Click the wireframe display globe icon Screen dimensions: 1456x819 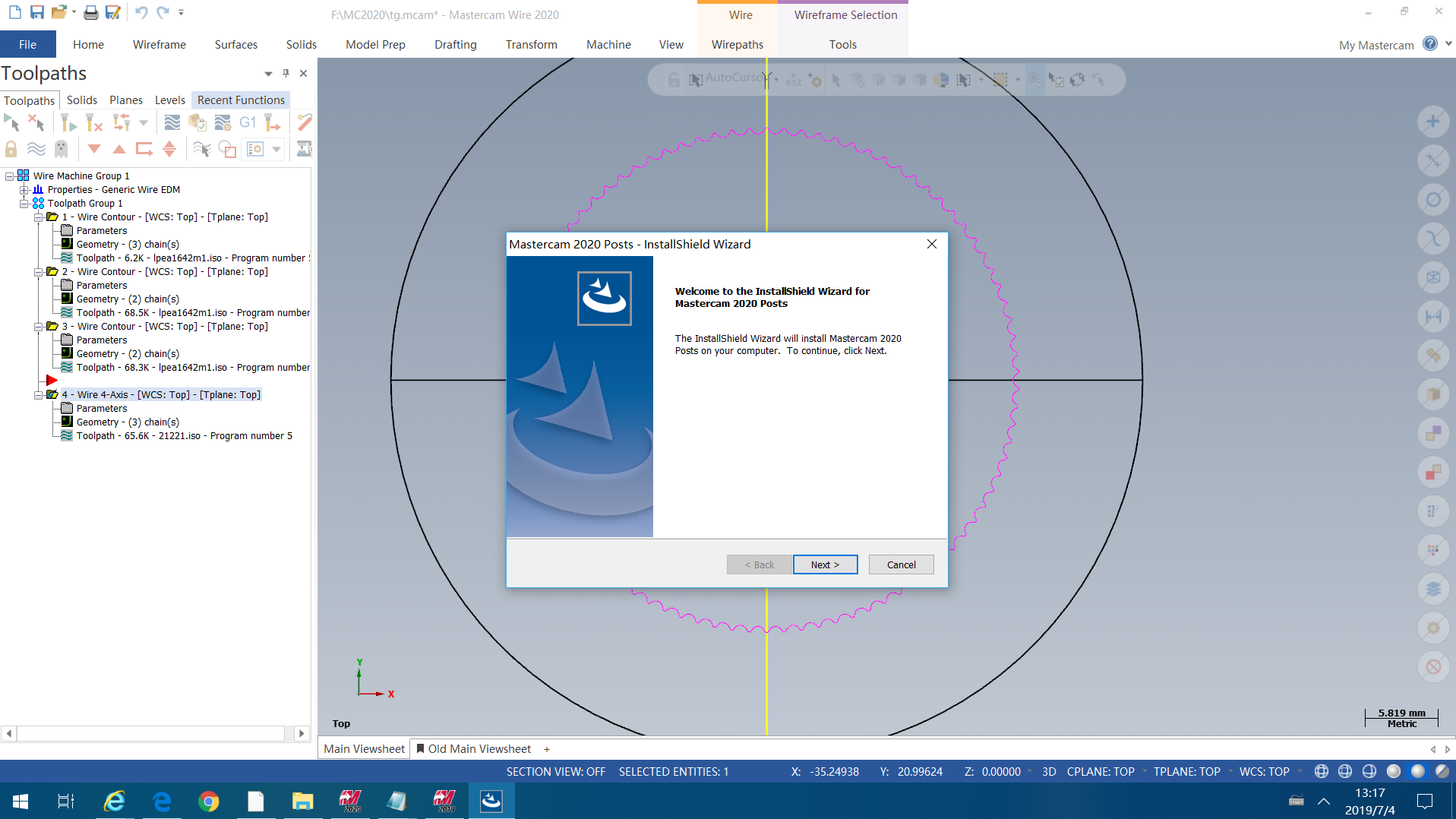(x=1322, y=771)
